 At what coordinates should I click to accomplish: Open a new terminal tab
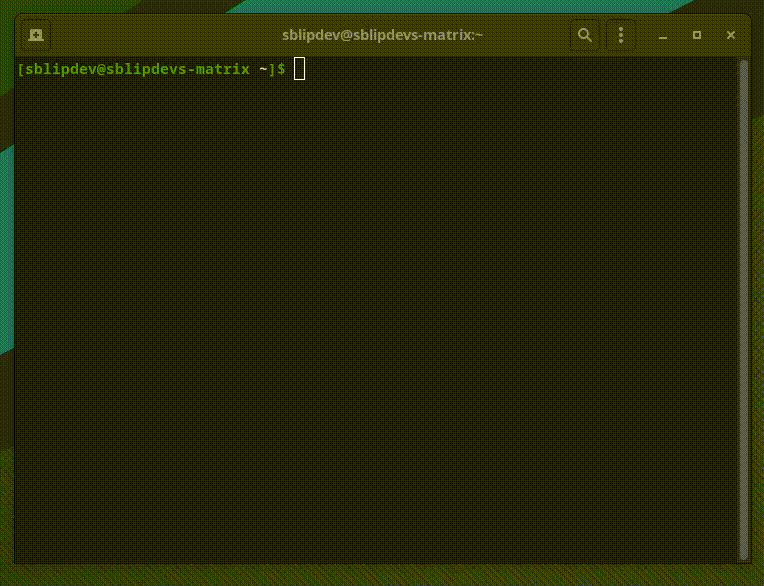click(36, 35)
